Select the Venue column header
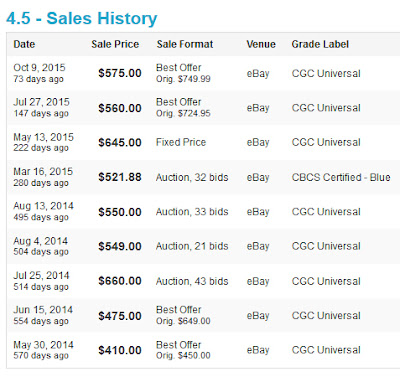 (261, 44)
